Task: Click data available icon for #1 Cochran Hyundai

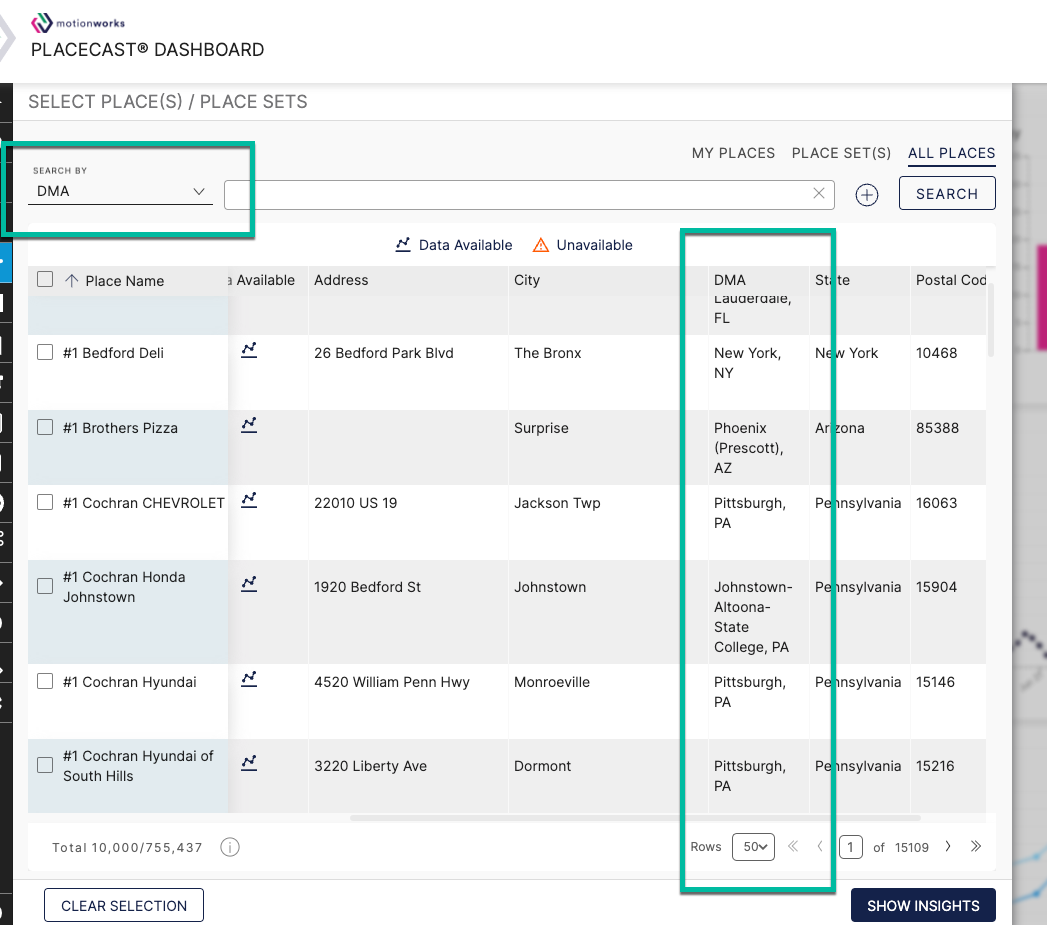Action: pos(249,679)
